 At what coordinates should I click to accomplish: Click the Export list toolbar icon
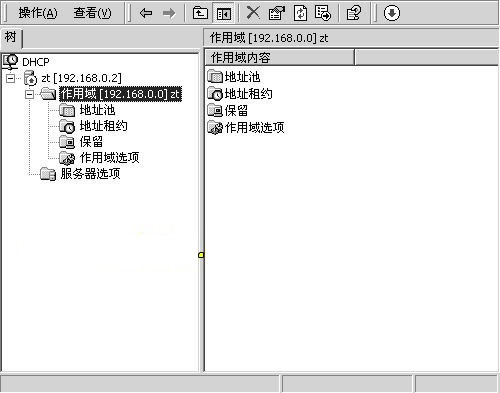pyautogui.click(x=323, y=13)
